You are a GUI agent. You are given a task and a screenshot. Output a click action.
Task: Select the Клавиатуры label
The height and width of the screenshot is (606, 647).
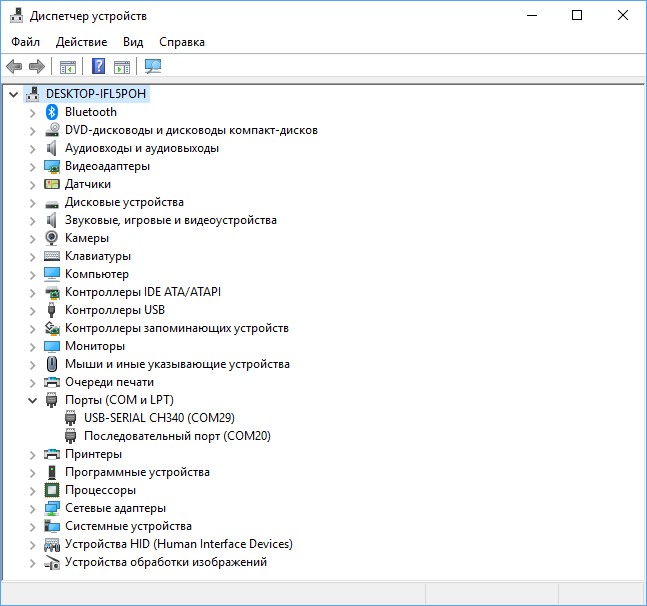coord(98,256)
